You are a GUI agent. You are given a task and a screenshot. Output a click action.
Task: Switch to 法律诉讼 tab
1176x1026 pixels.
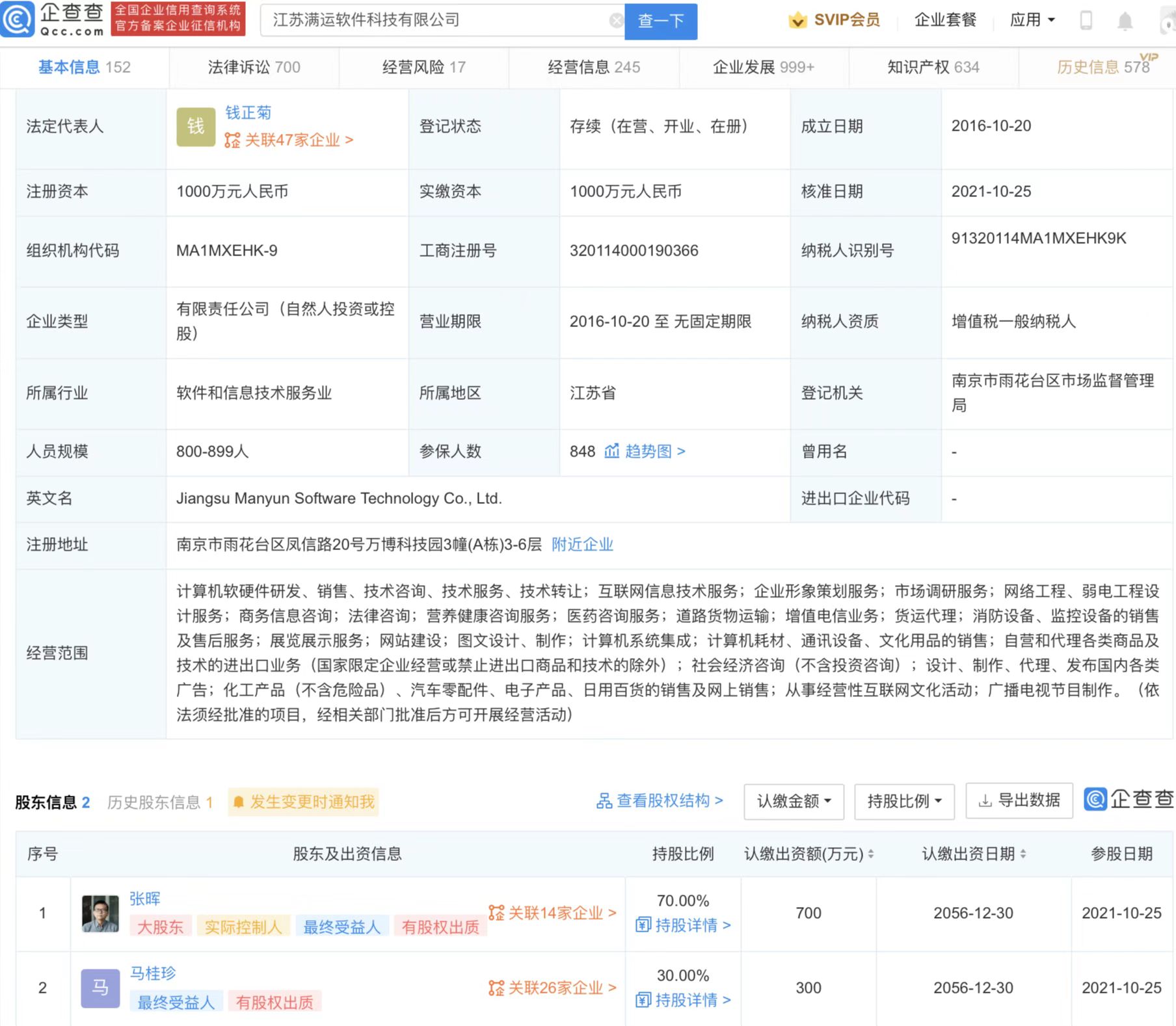254,67
